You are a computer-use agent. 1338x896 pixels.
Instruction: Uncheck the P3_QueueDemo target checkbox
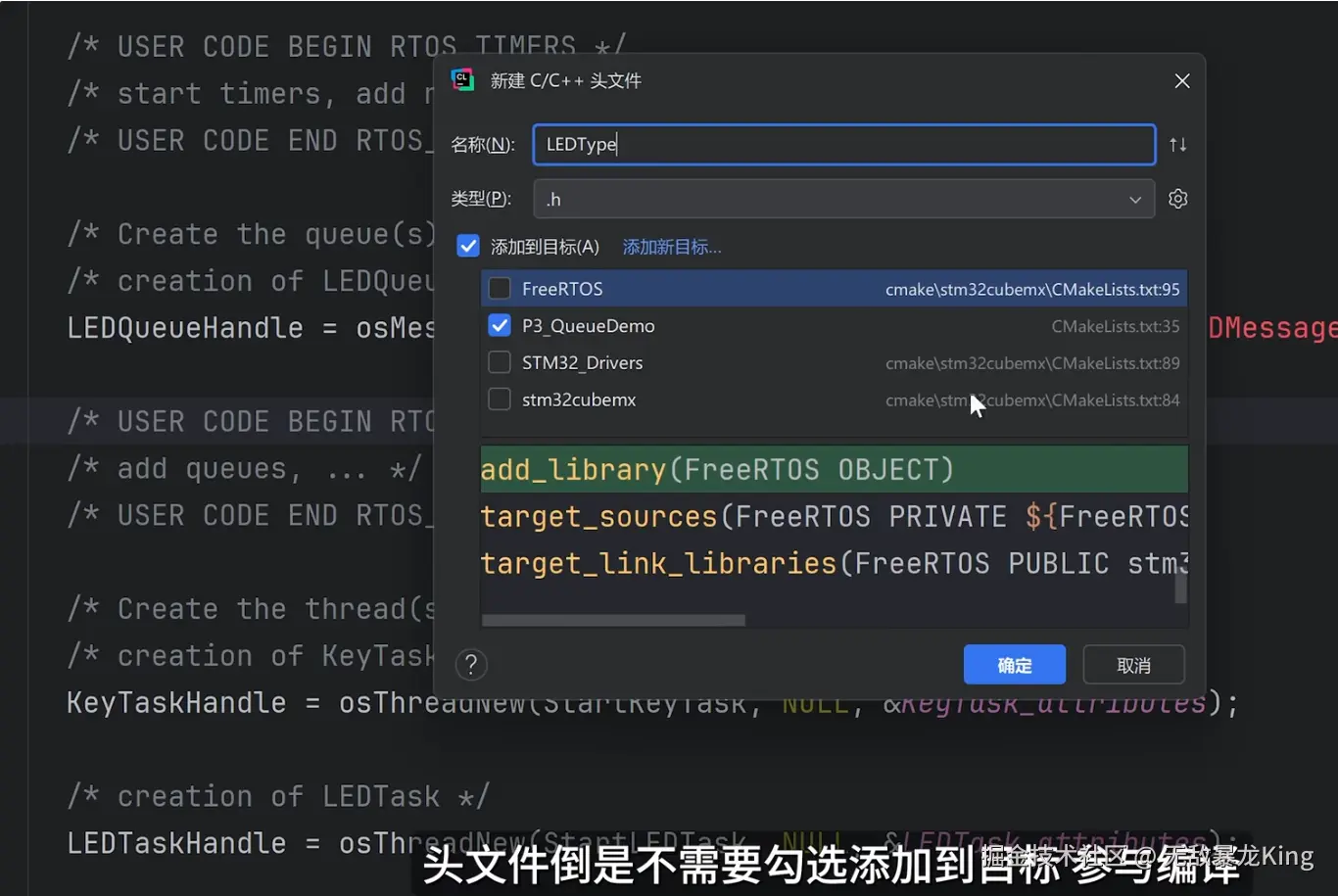[500, 326]
